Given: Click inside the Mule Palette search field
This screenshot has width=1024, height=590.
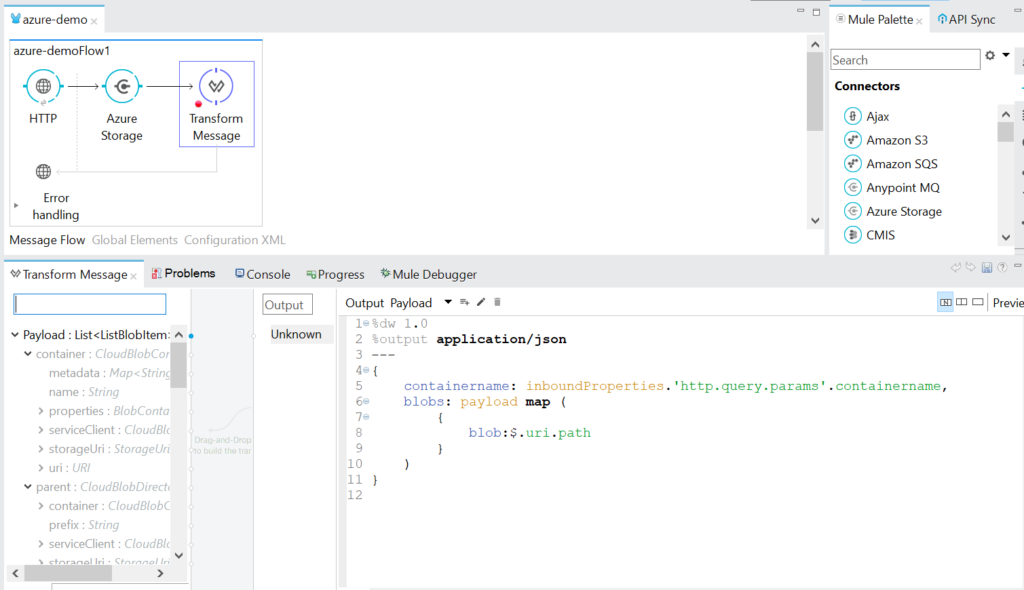Looking at the screenshot, I should point(905,59).
